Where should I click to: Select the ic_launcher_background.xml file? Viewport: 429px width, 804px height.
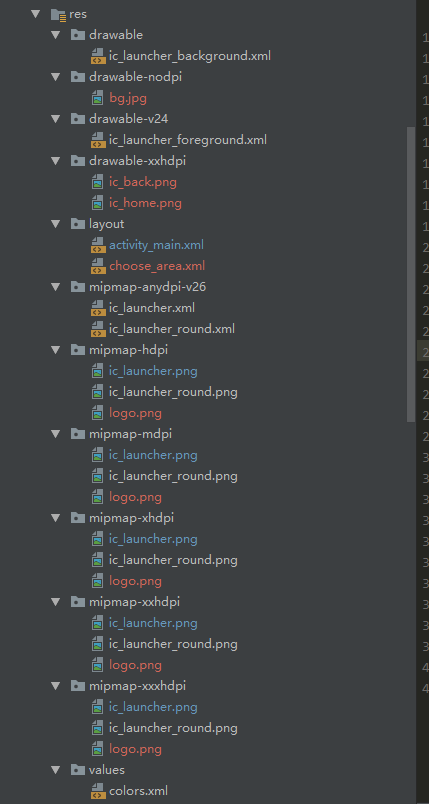click(190, 56)
